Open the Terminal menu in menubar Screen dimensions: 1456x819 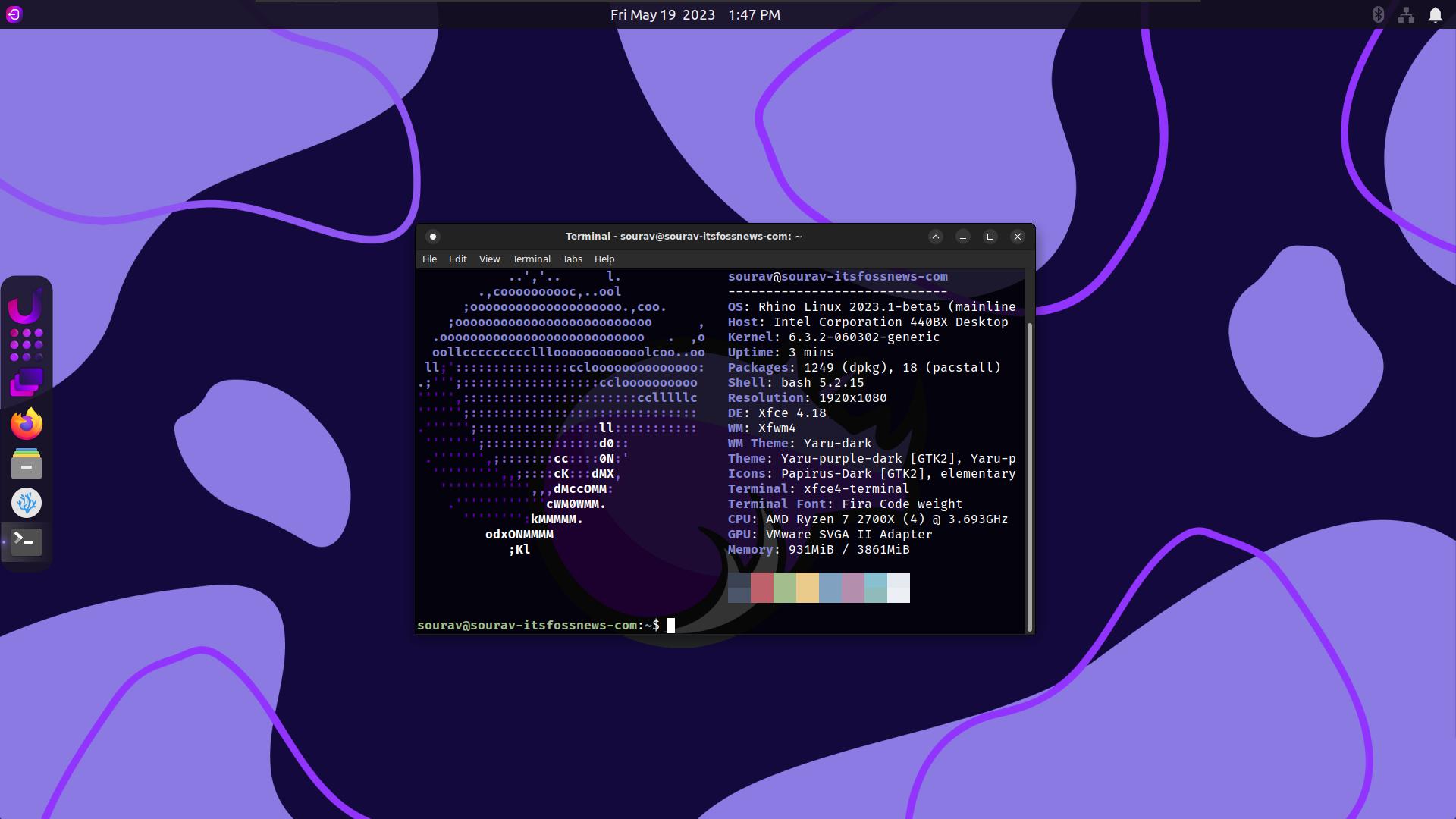pos(531,259)
